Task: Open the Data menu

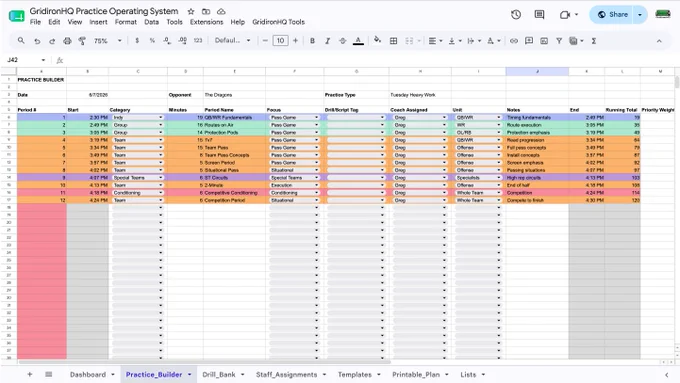Action: tap(151, 22)
